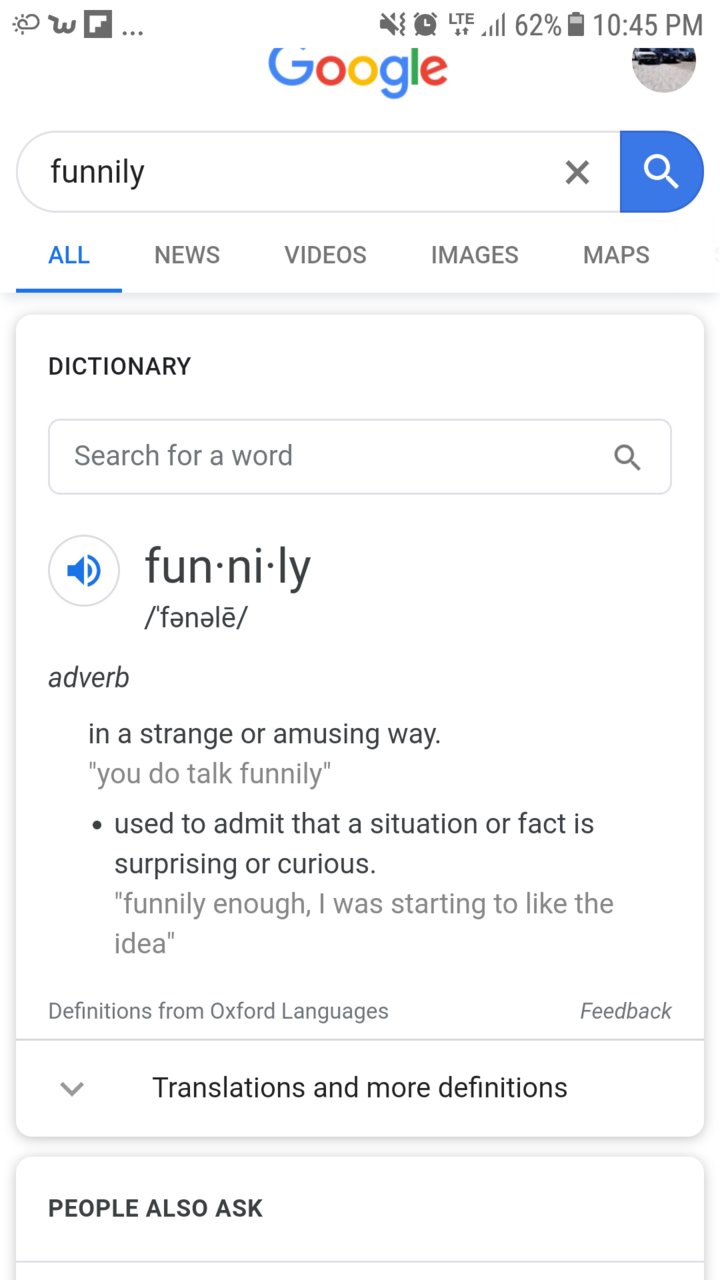Switch to the NEWS tab
Image resolution: width=720 pixels, height=1280 pixels.
coord(187,255)
